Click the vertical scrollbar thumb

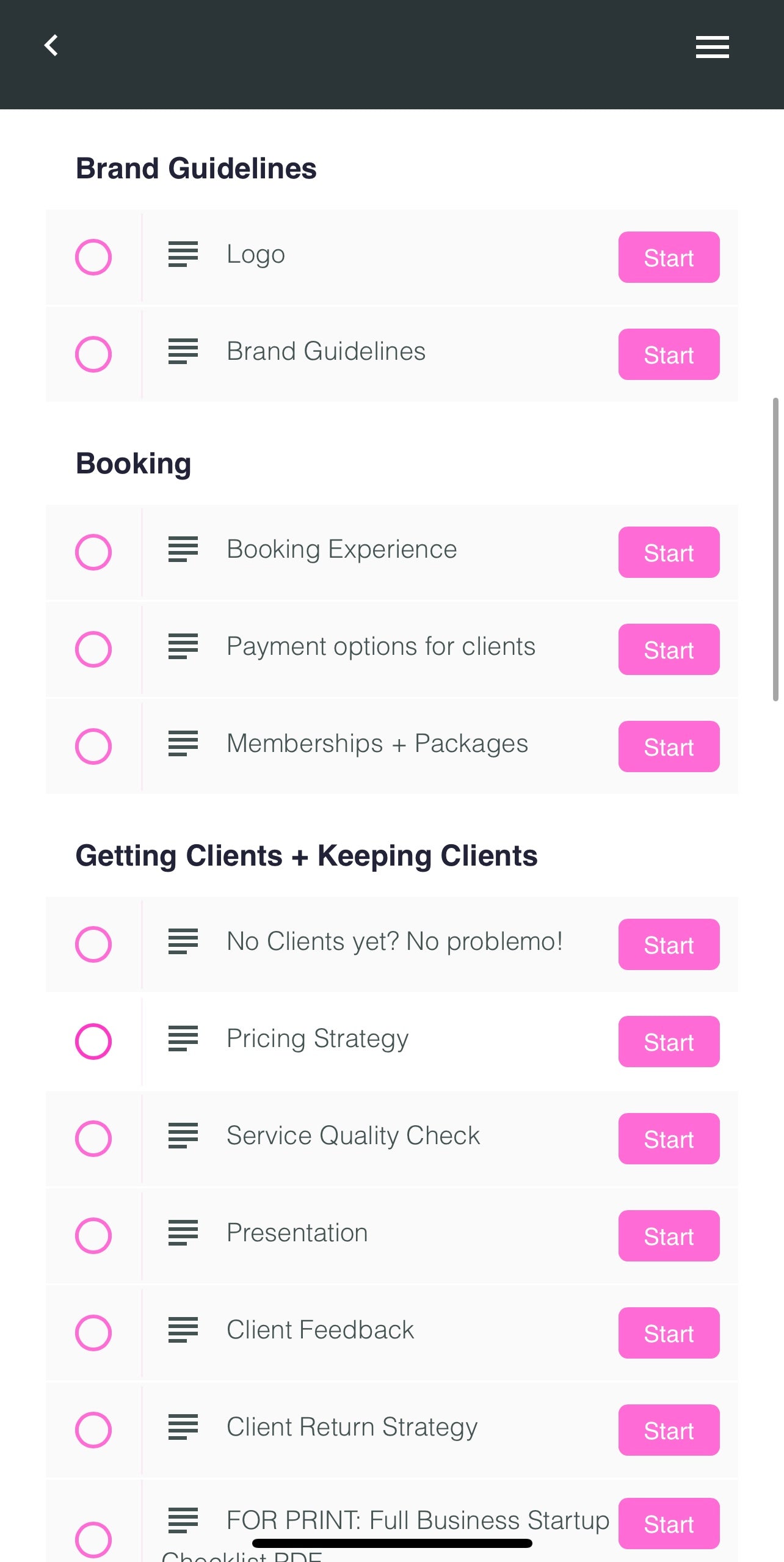pyautogui.click(x=775, y=549)
